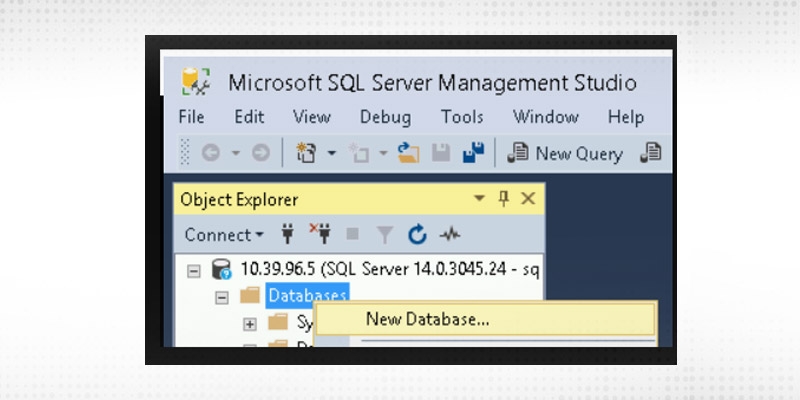Open the New Project dropdown arrow
800x400 pixels.
click(x=332, y=153)
